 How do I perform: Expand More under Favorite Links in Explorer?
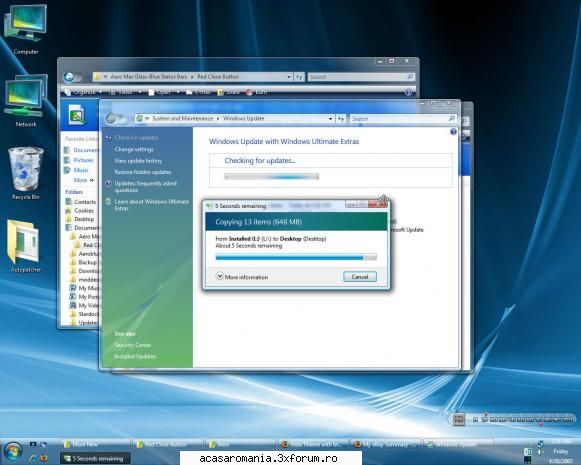click(83, 180)
